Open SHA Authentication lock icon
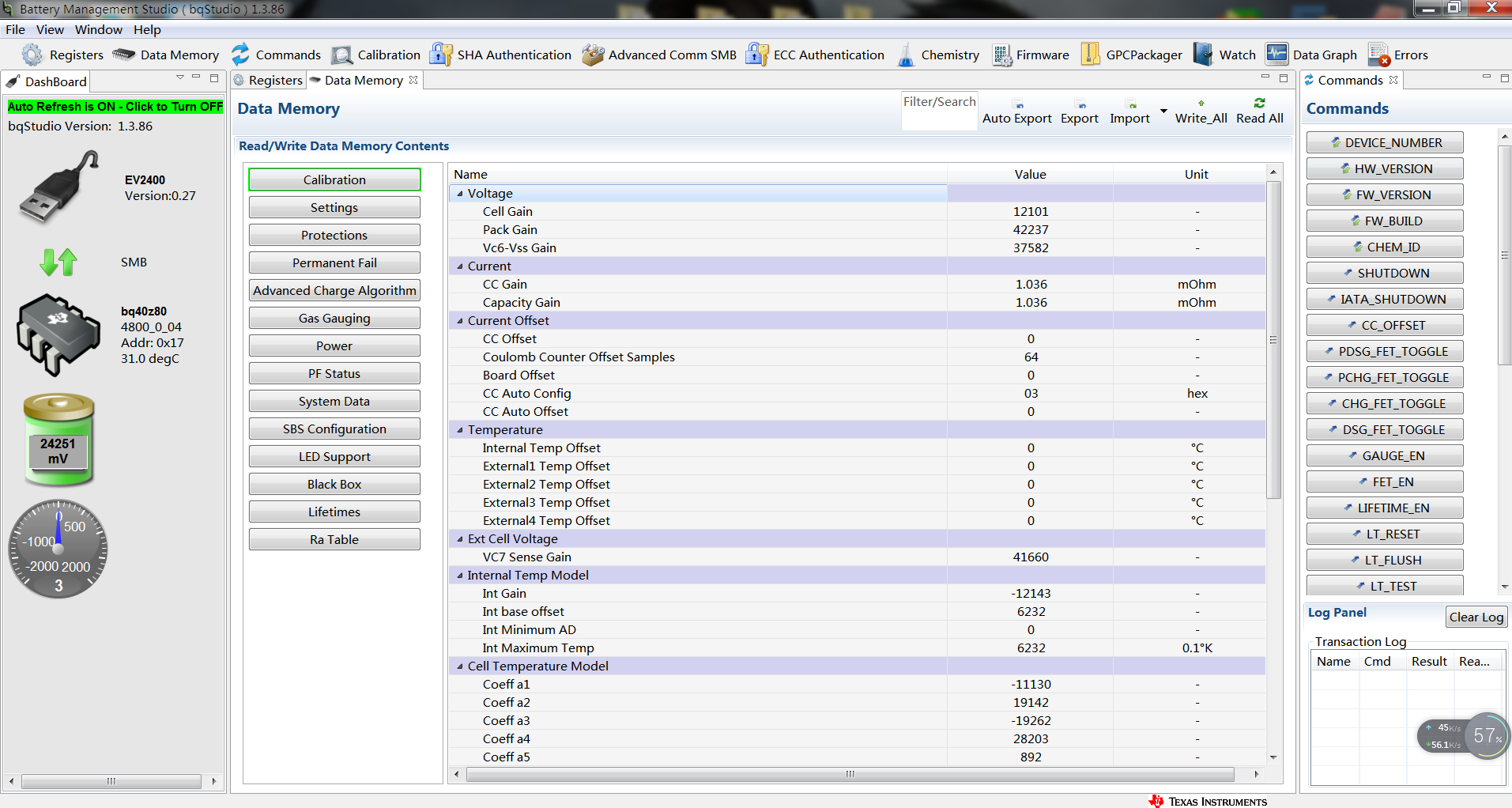This screenshot has height=808, width=1512. pos(440,55)
